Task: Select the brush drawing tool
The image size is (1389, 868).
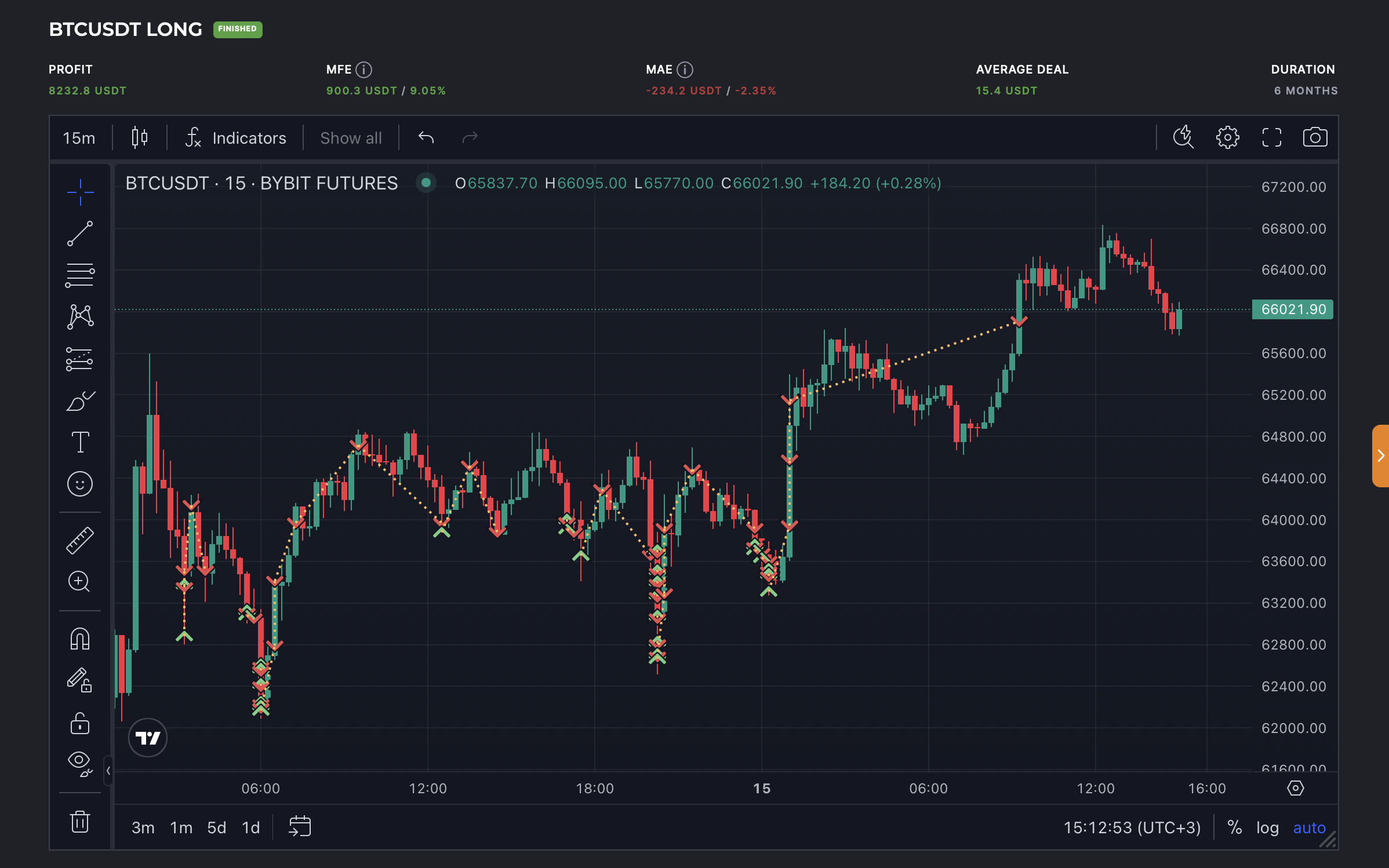Action: click(x=80, y=400)
